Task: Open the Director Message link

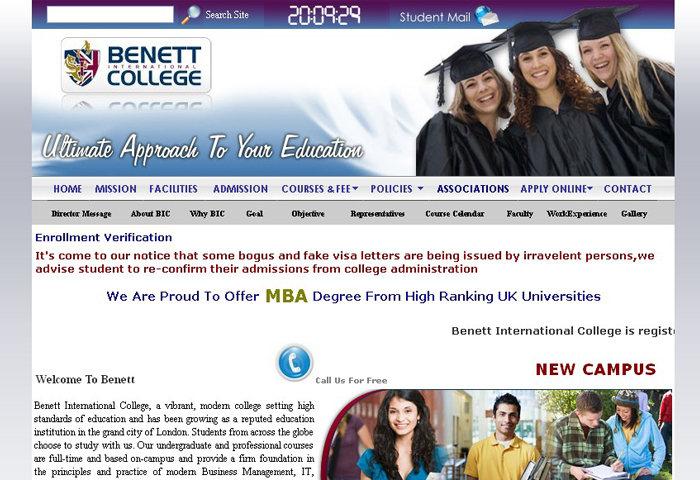Action: click(x=81, y=213)
